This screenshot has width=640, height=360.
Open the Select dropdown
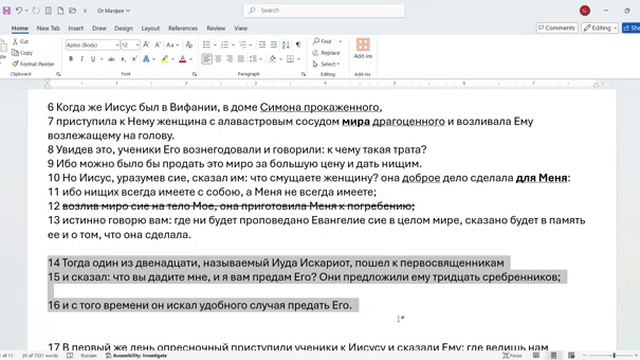click(x=326, y=64)
